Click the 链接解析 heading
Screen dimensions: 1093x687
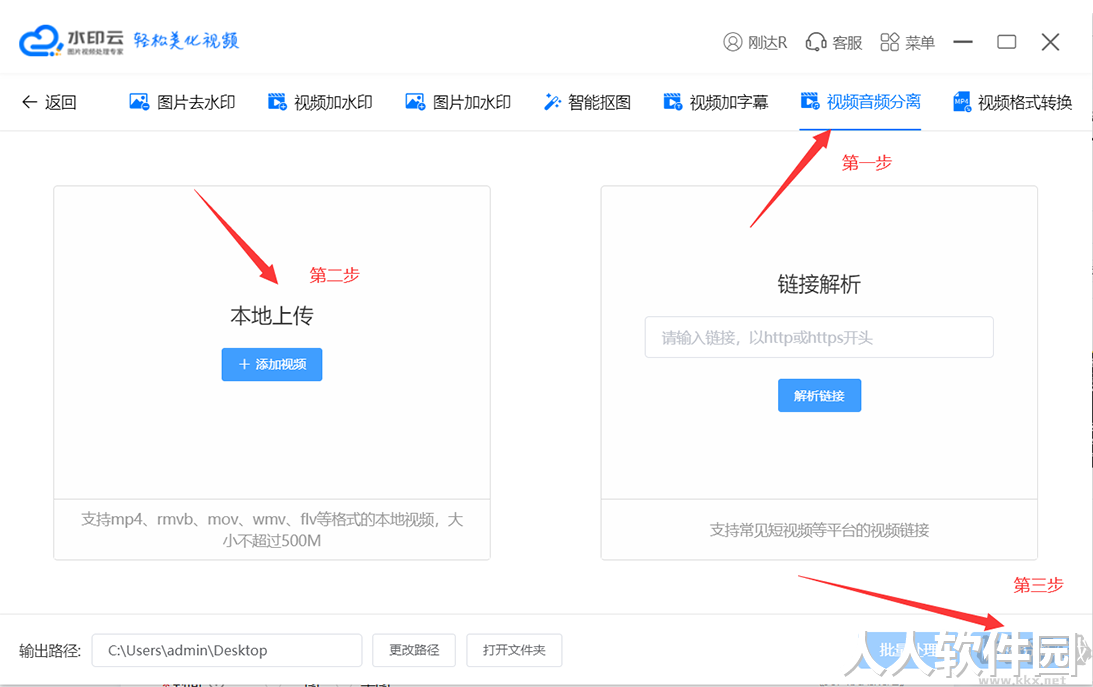point(819,284)
